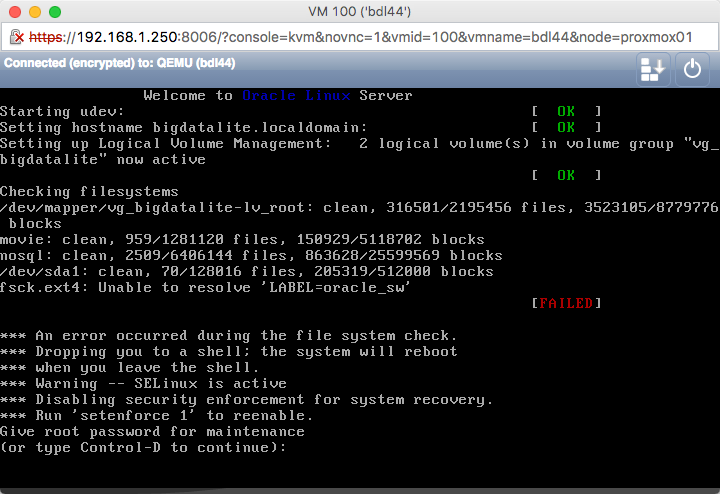The width and height of the screenshot is (720, 494).
Task: Maximize the VM console window
Action: click(x=54, y=12)
